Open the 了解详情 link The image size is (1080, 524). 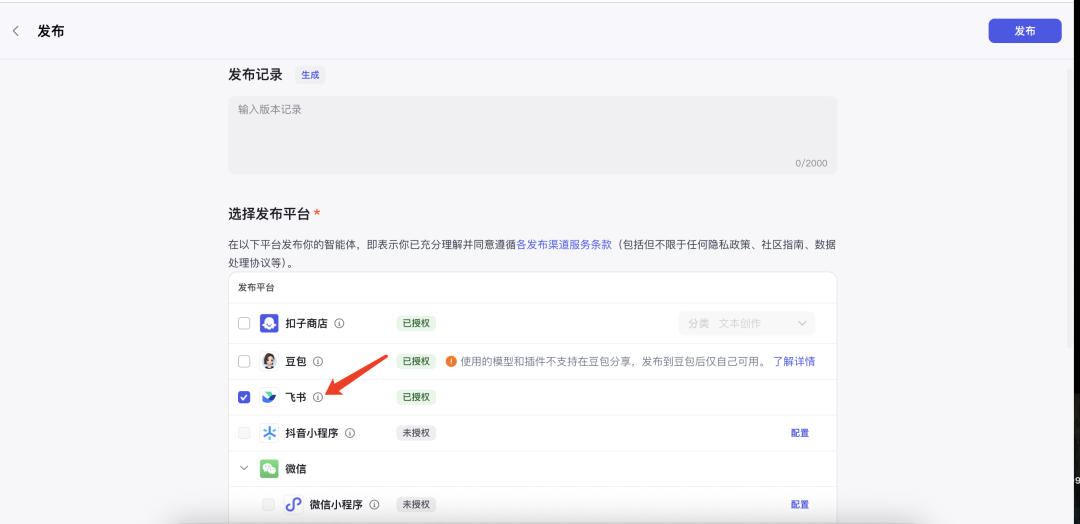click(x=794, y=361)
